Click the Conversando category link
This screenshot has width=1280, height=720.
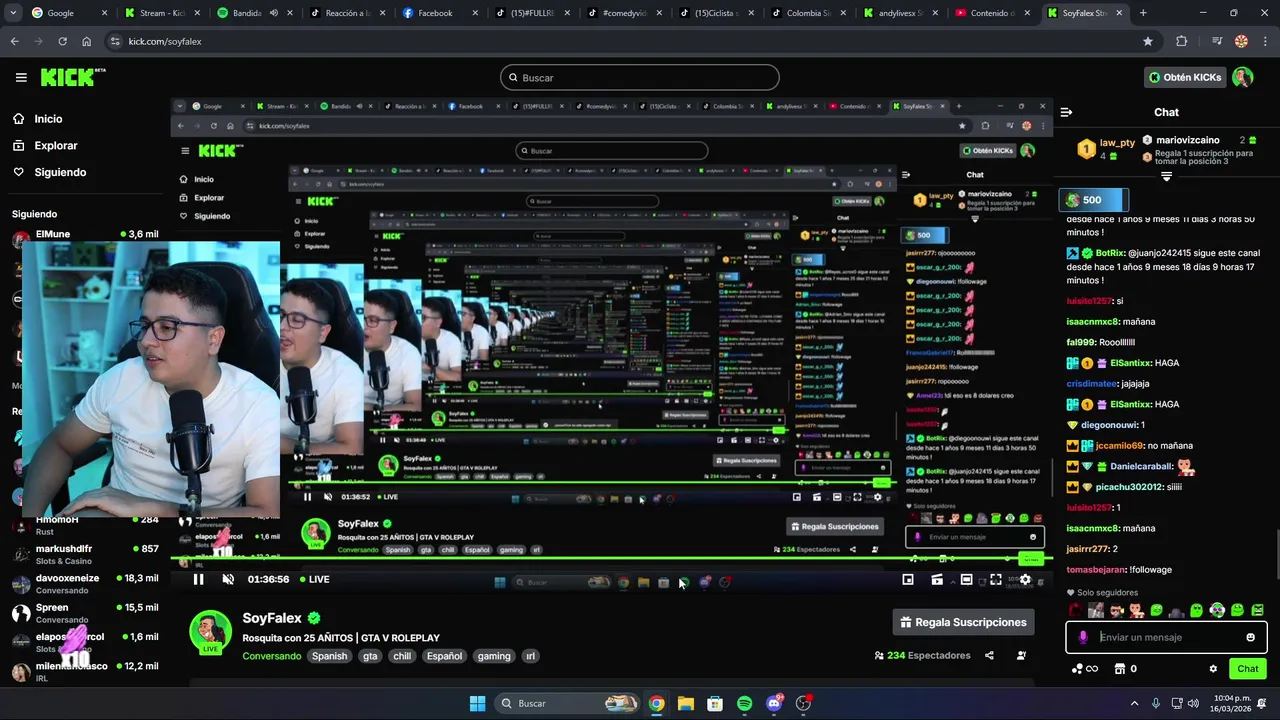point(271,656)
